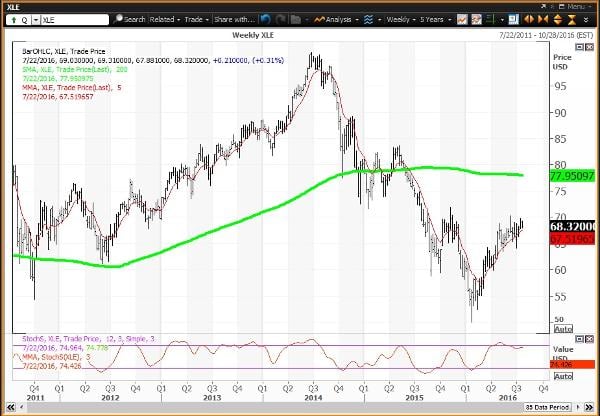The image size is (600, 416).
Task: Click the blue wavy lines chart-type icon
Action: coord(368,19)
